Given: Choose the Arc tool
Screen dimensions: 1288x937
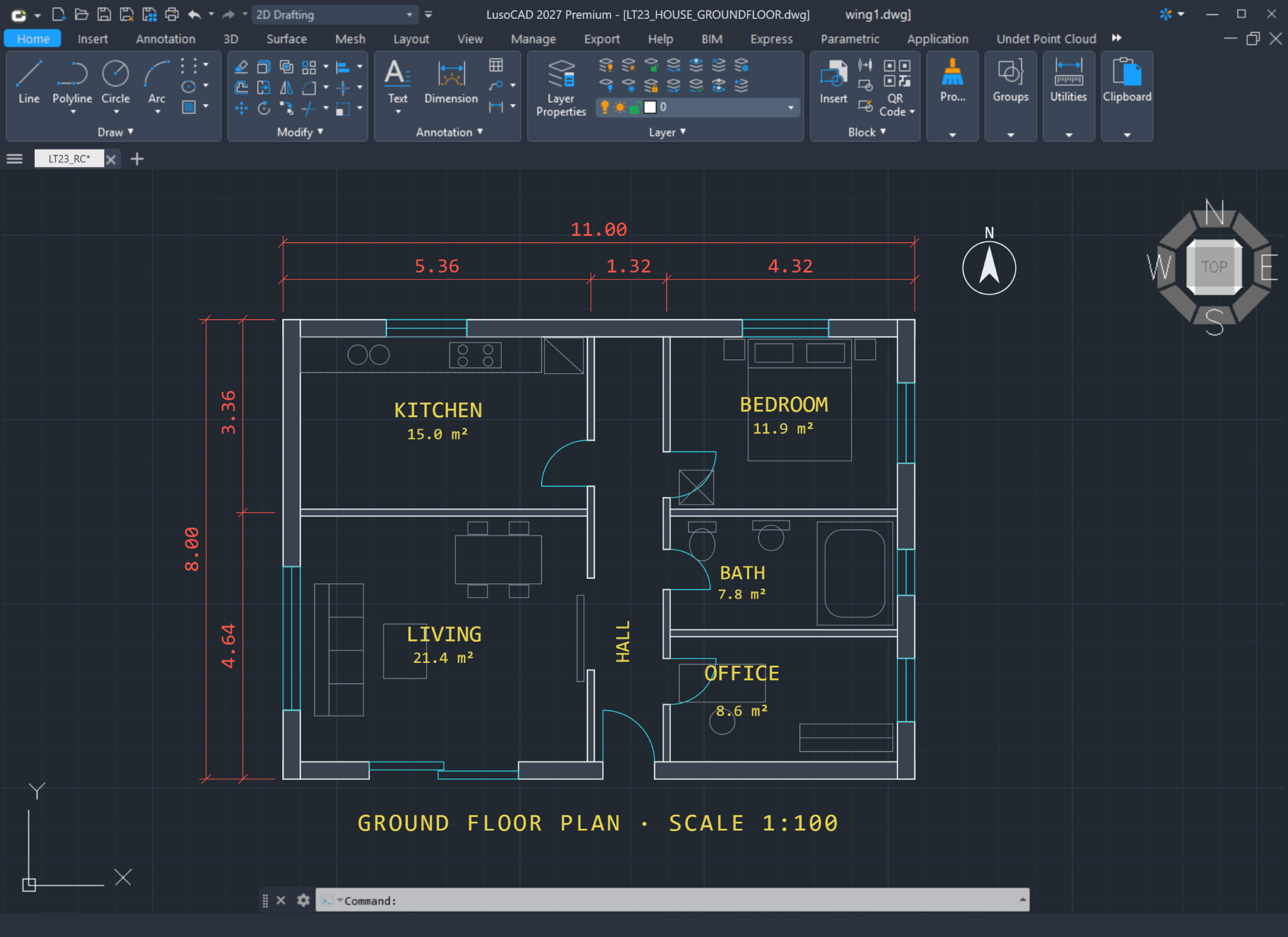Looking at the screenshot, I should (x=156, y=82).
